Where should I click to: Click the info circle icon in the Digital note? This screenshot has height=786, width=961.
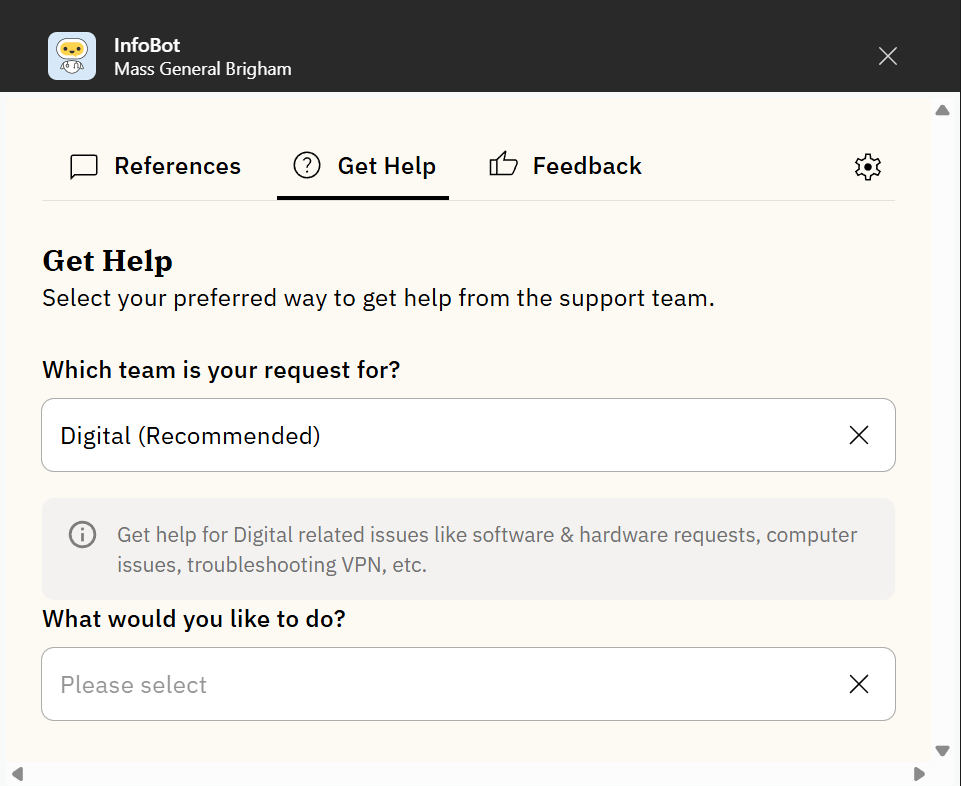(x=82, y=535)
